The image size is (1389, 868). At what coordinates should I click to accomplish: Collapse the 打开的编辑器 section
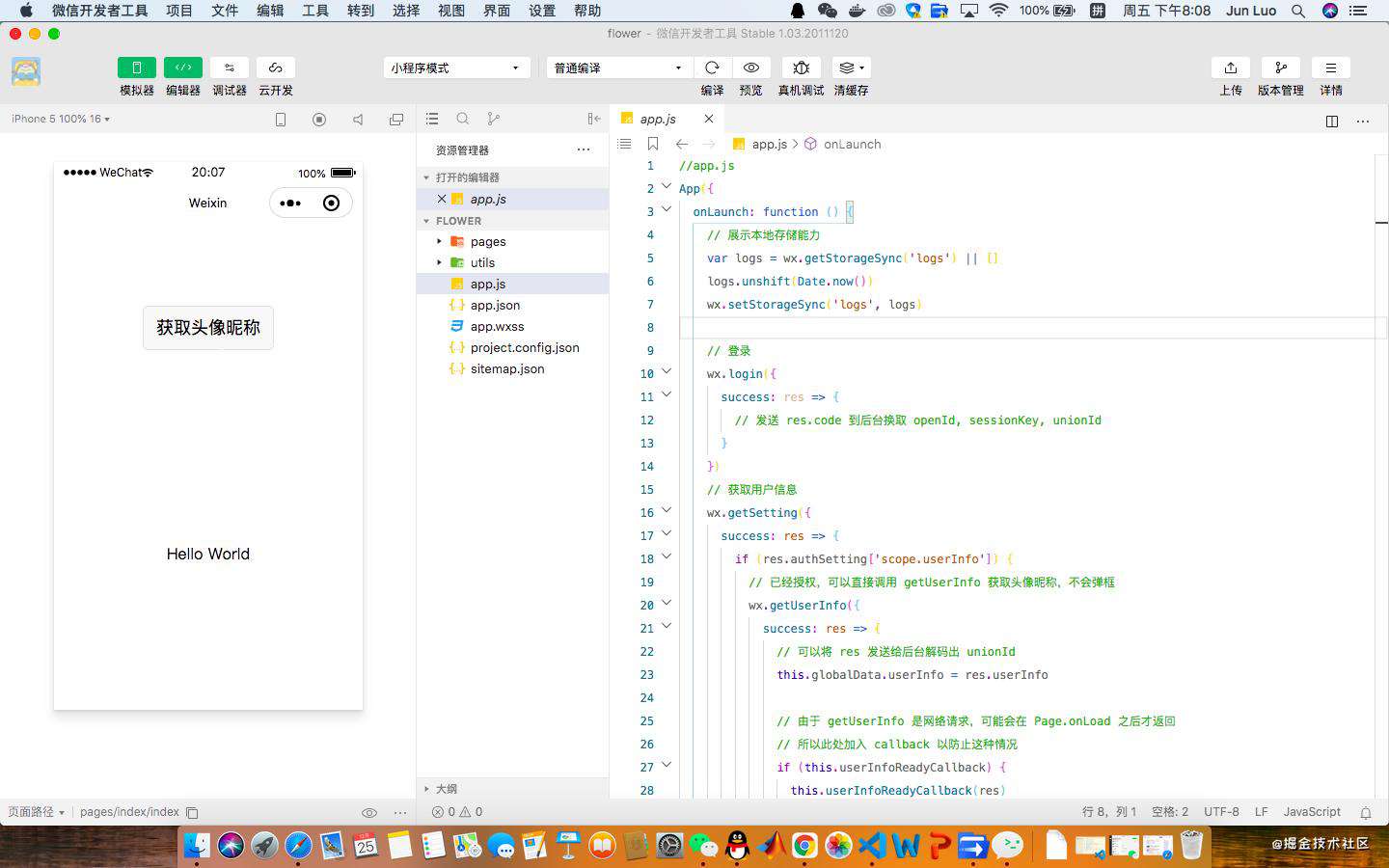(x=512, y=177)
